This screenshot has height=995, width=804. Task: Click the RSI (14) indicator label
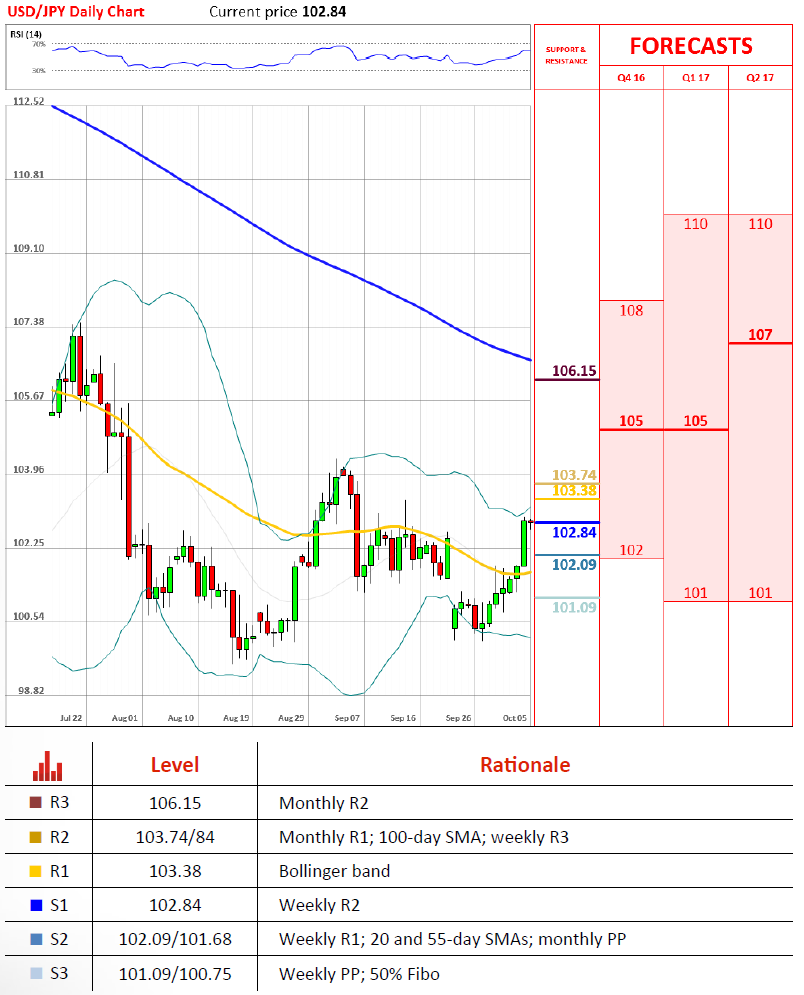[x=26, y=34]
